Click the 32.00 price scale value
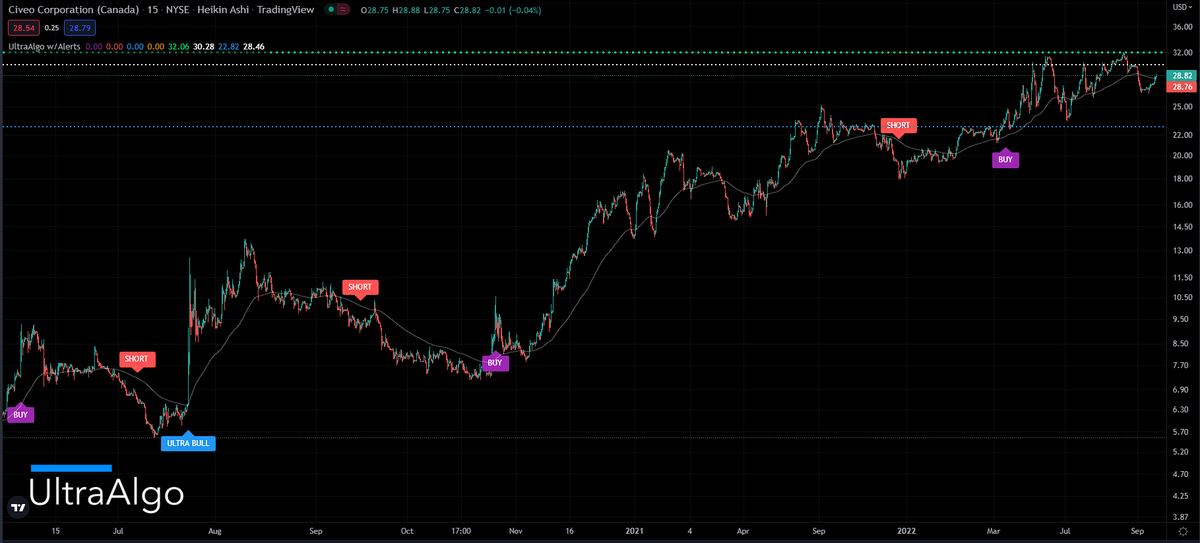The height and width of the screenshot is (543, 1200). pyautogui.click(x=1182, y=52)
